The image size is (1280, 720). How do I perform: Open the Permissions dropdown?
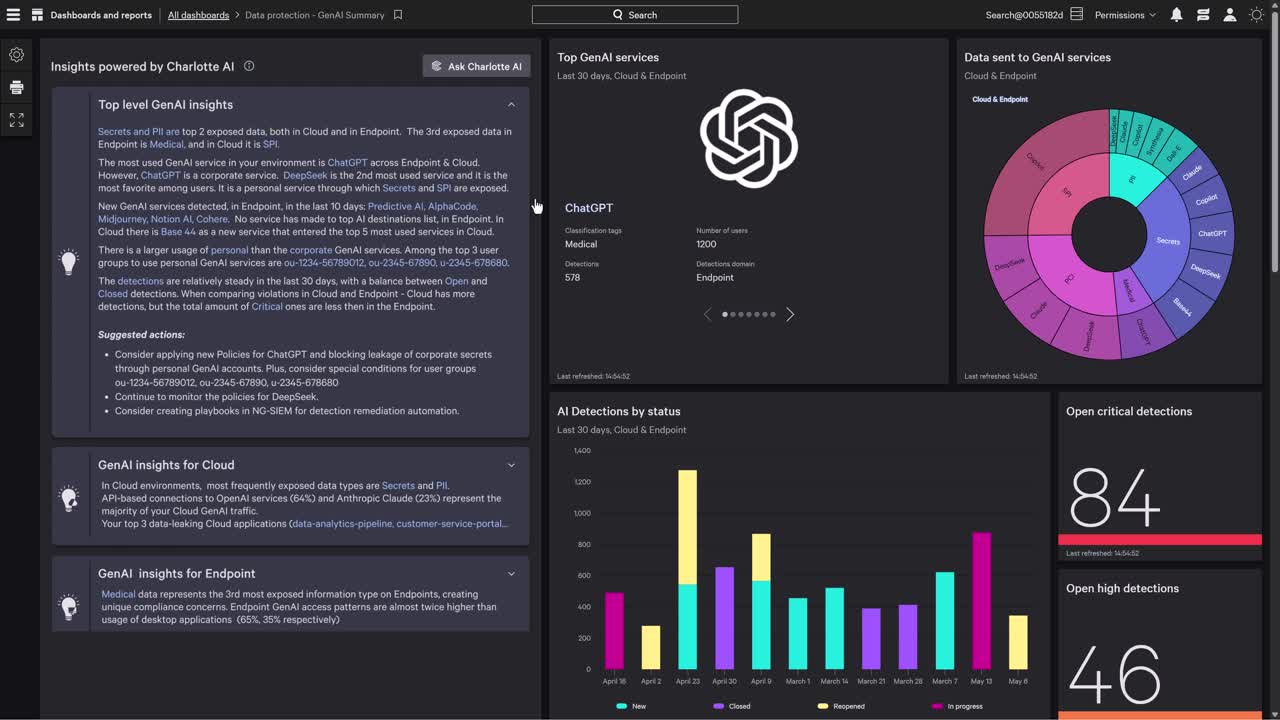coord(1124,15)
